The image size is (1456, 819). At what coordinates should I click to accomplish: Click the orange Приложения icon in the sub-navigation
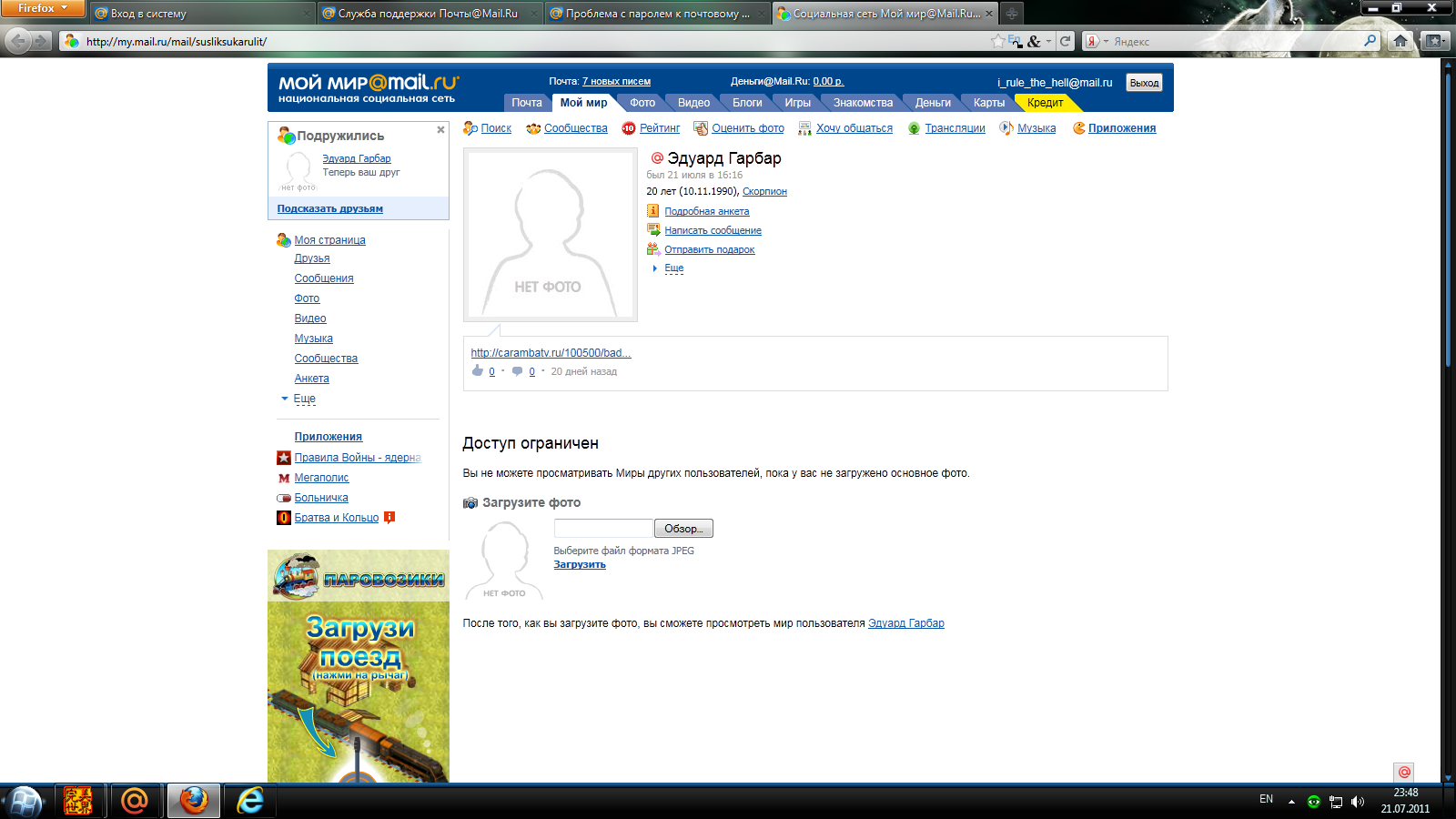tap(1078, 128)
